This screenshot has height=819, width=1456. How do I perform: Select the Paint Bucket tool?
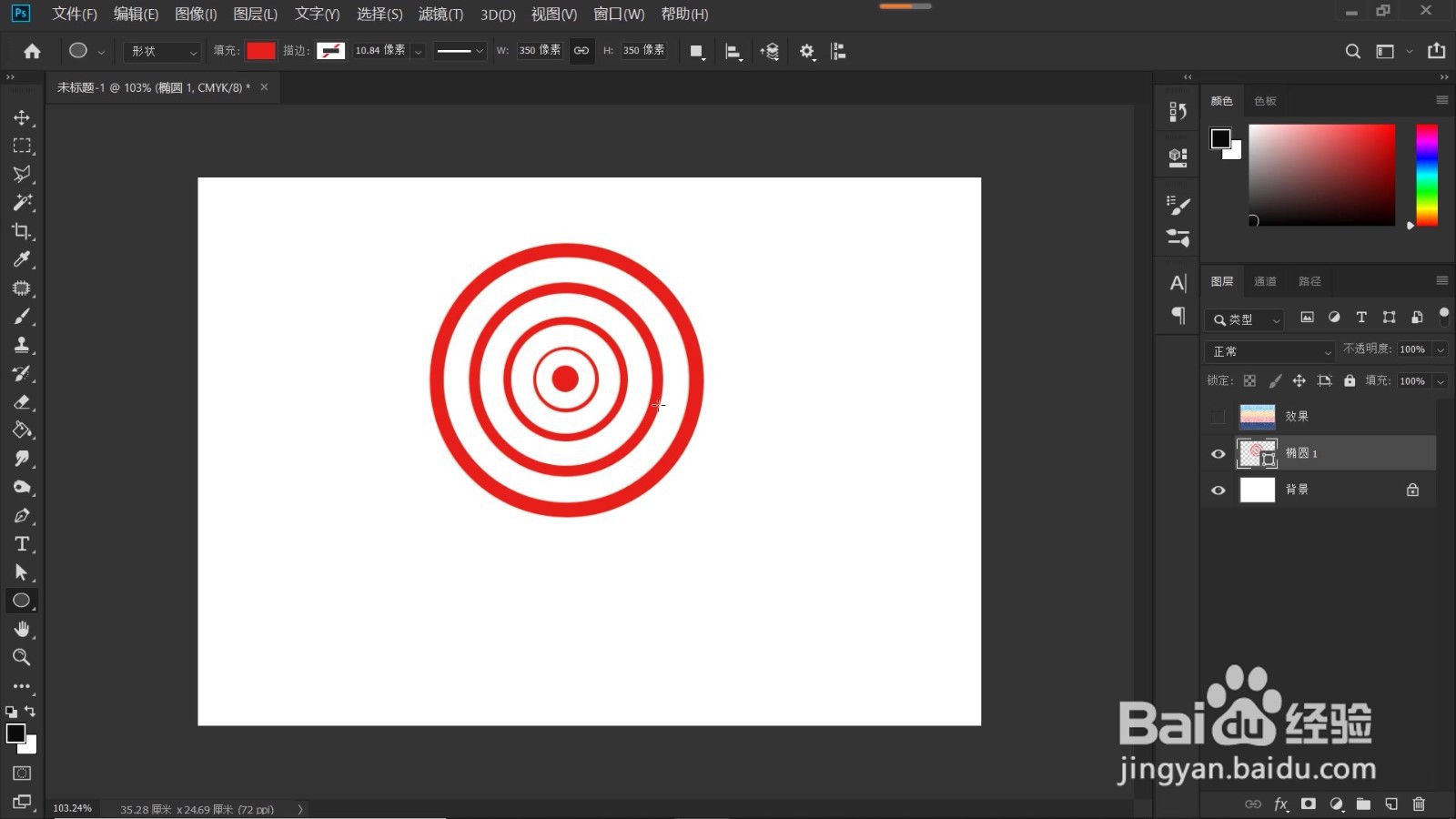(x=22, y=430)
